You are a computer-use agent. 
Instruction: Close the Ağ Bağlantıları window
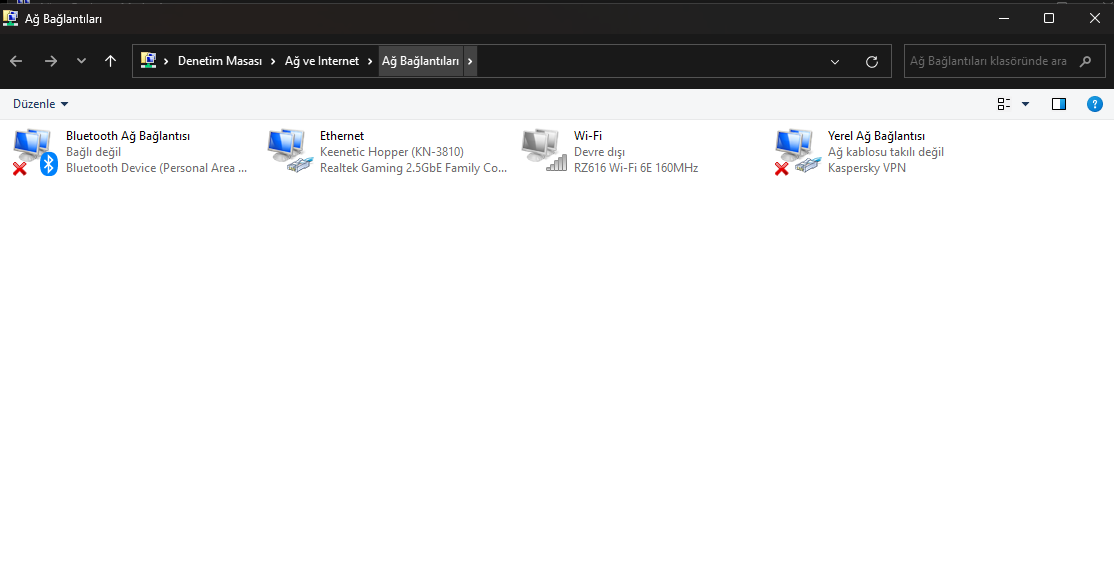click(1094, 18)
